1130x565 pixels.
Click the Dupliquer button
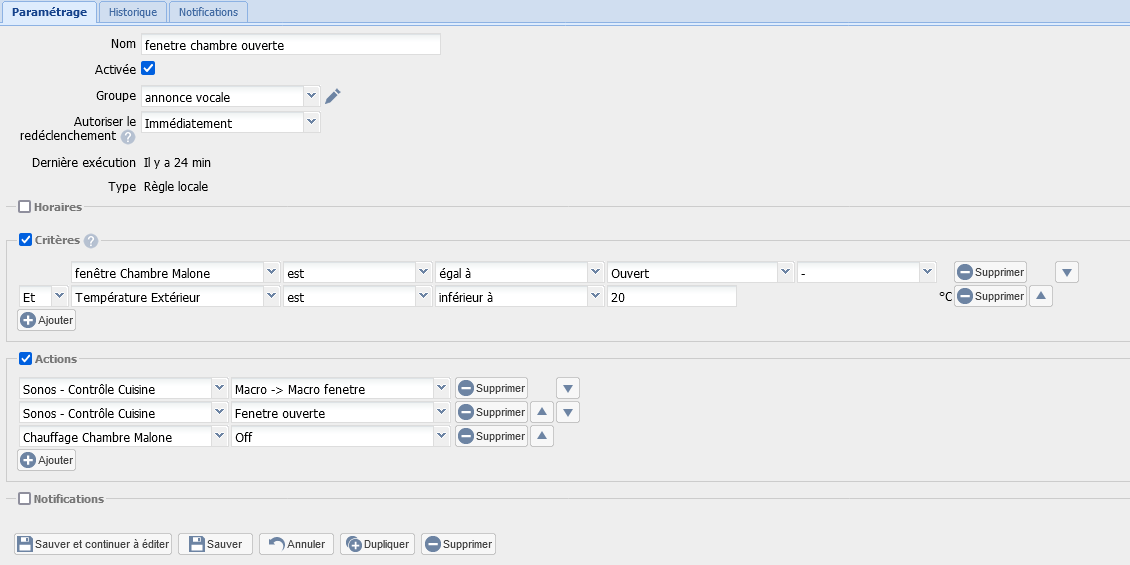tap(377, 544)
